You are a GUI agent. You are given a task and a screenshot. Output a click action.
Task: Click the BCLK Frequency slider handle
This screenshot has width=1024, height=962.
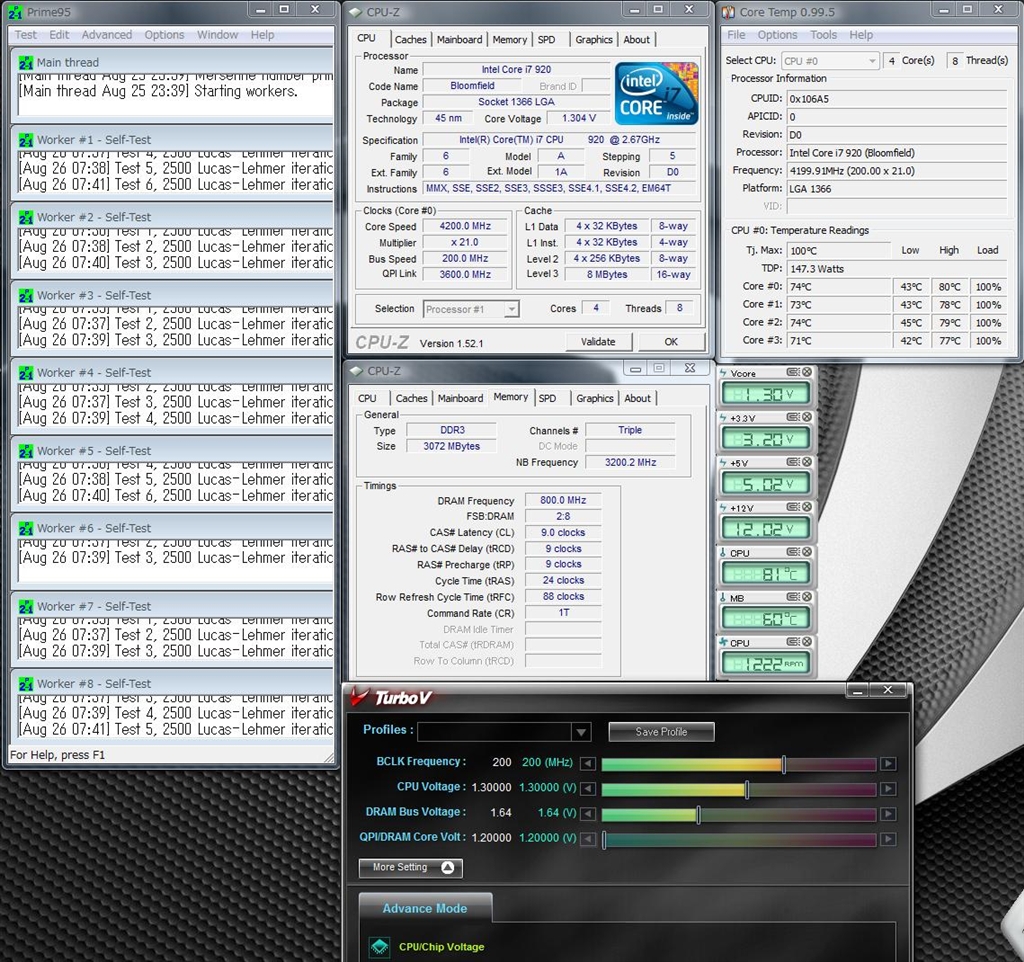click(783, 764)
